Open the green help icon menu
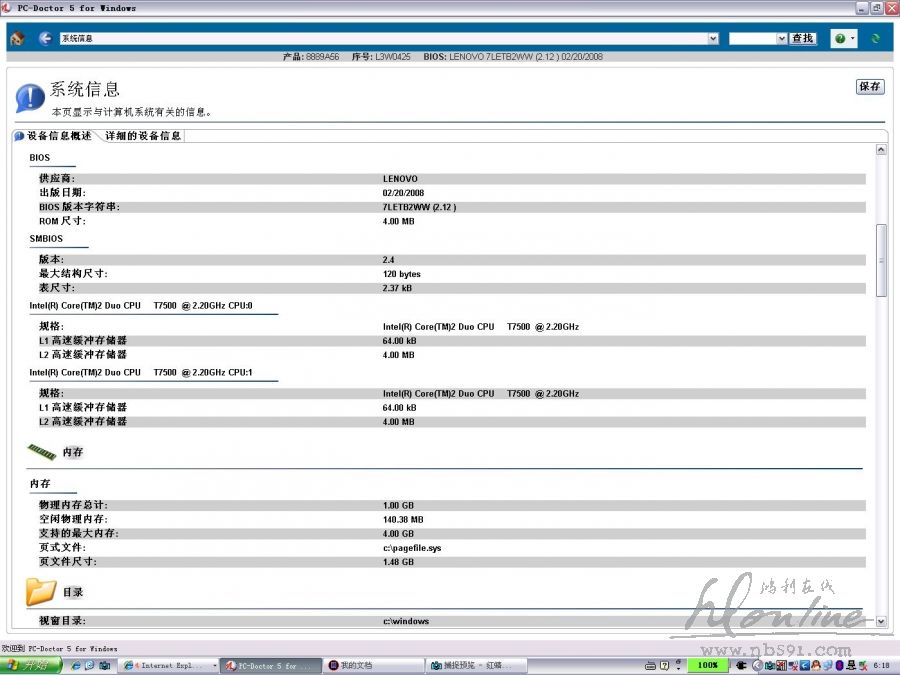This screenshot has width=900, height=675. [x=843, y=38]
